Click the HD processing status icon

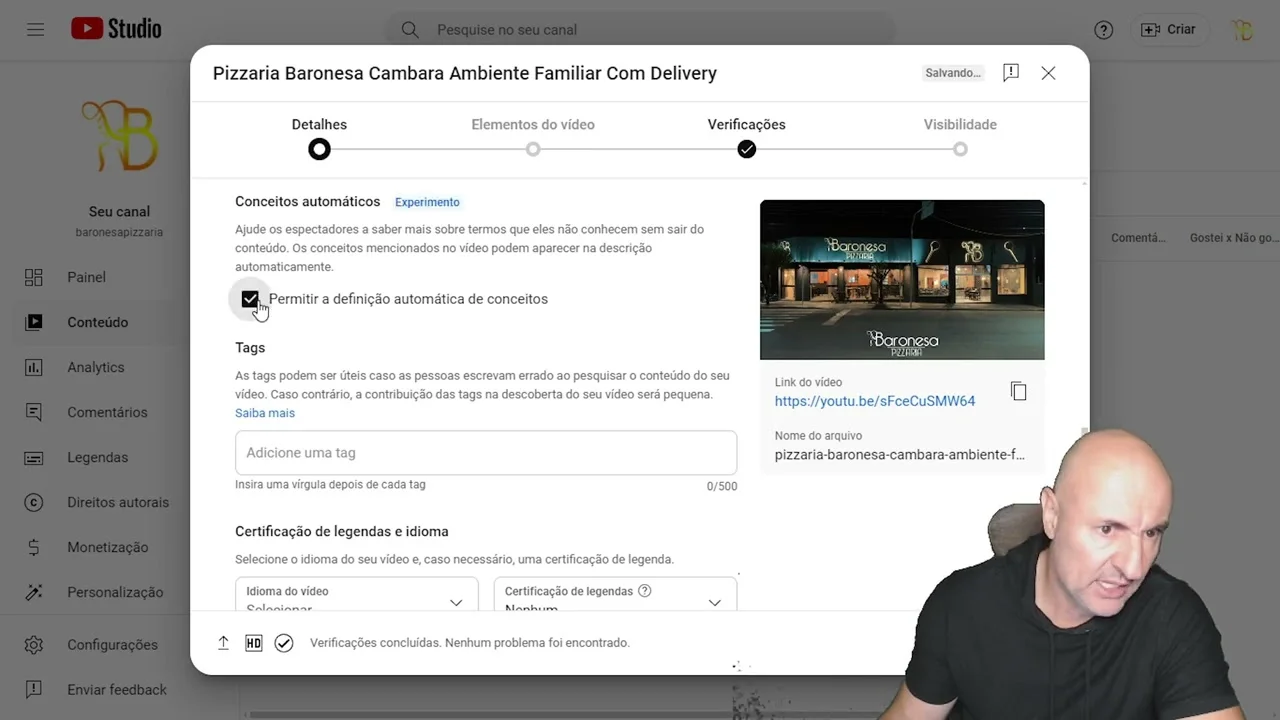254,643
